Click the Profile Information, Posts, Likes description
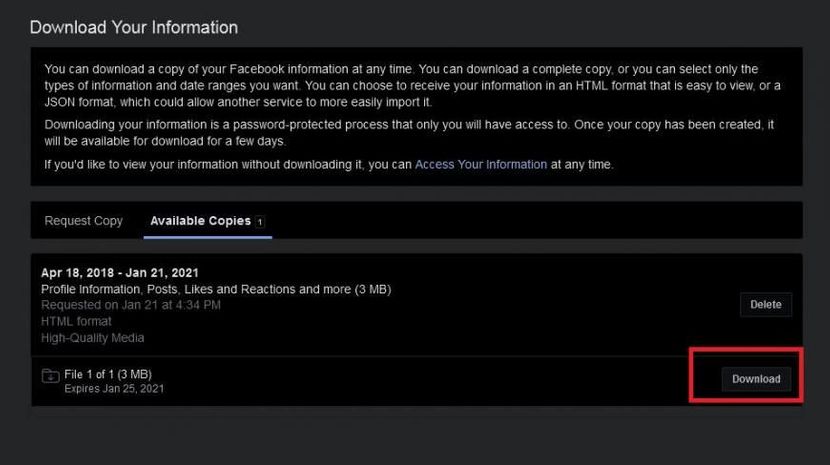 (215, 289)
